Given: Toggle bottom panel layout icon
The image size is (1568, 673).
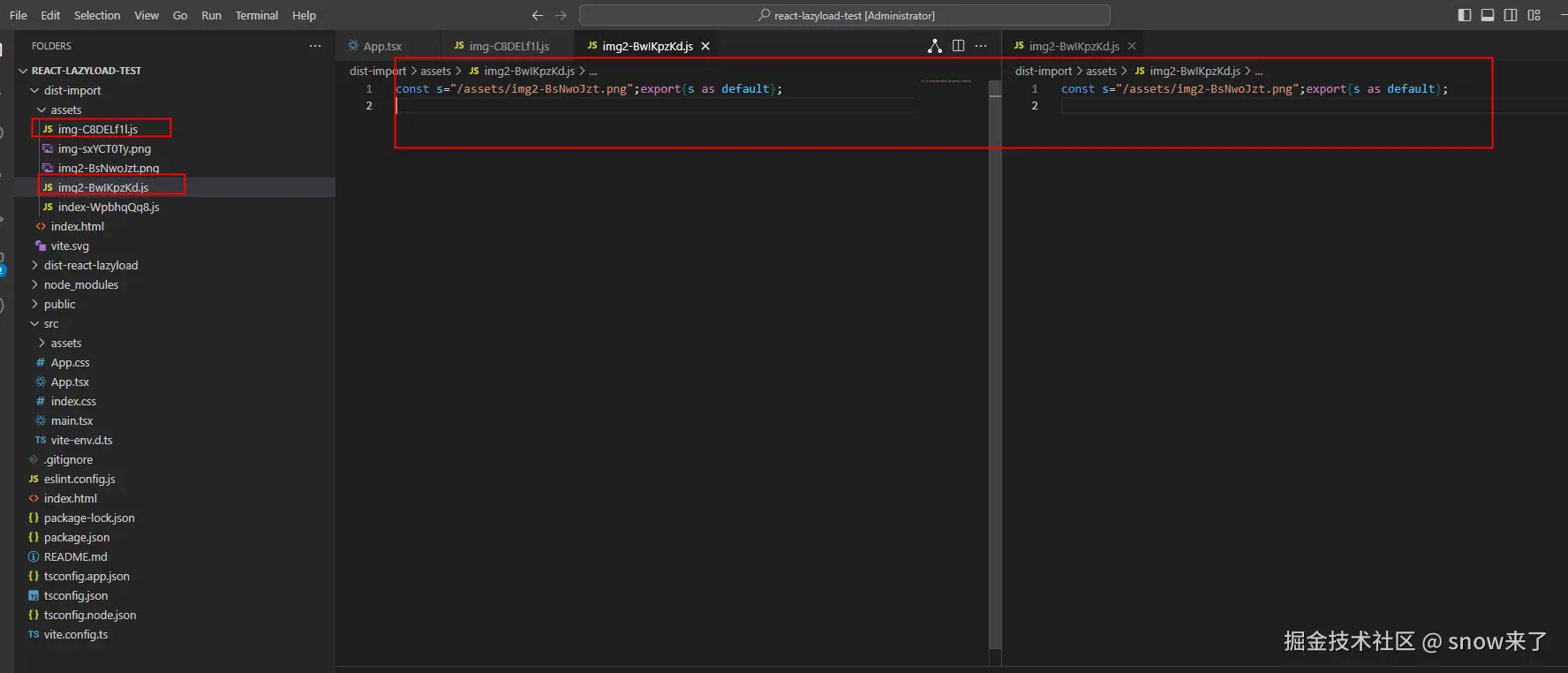Looking at the screenshot, I should tap(1488, 15).
